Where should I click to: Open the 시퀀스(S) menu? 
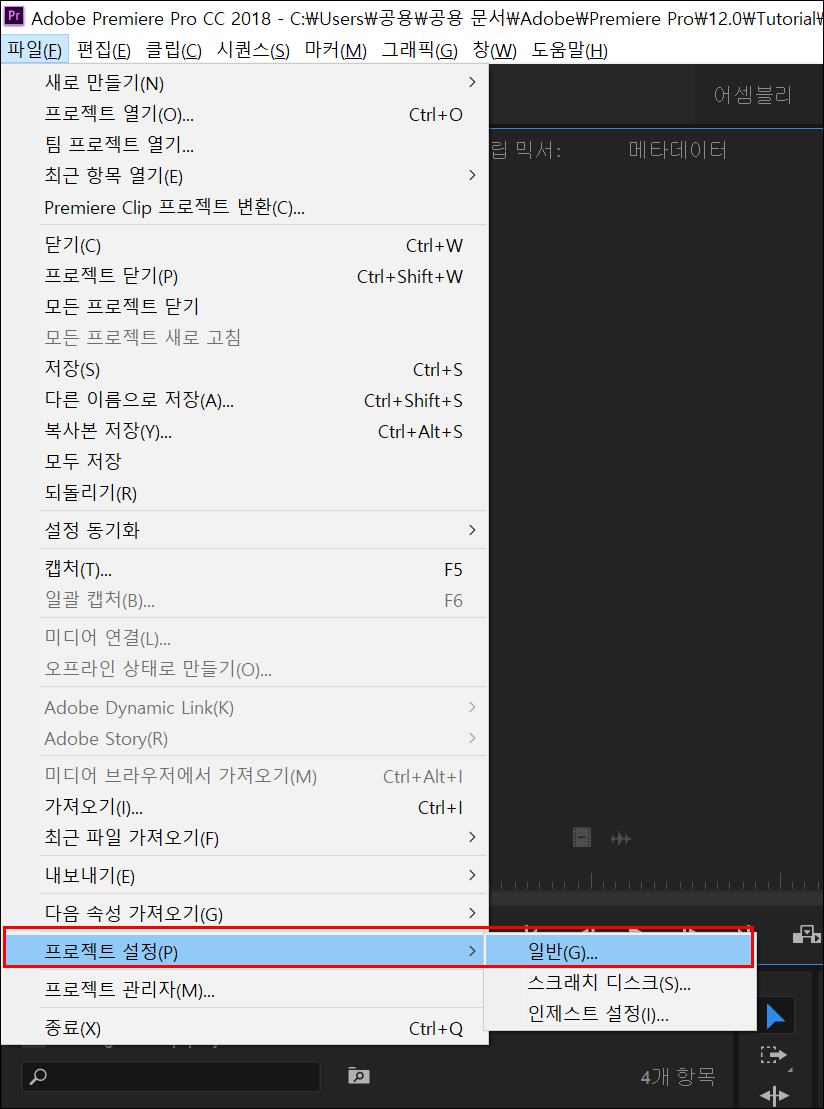click(x=254, y=50)
